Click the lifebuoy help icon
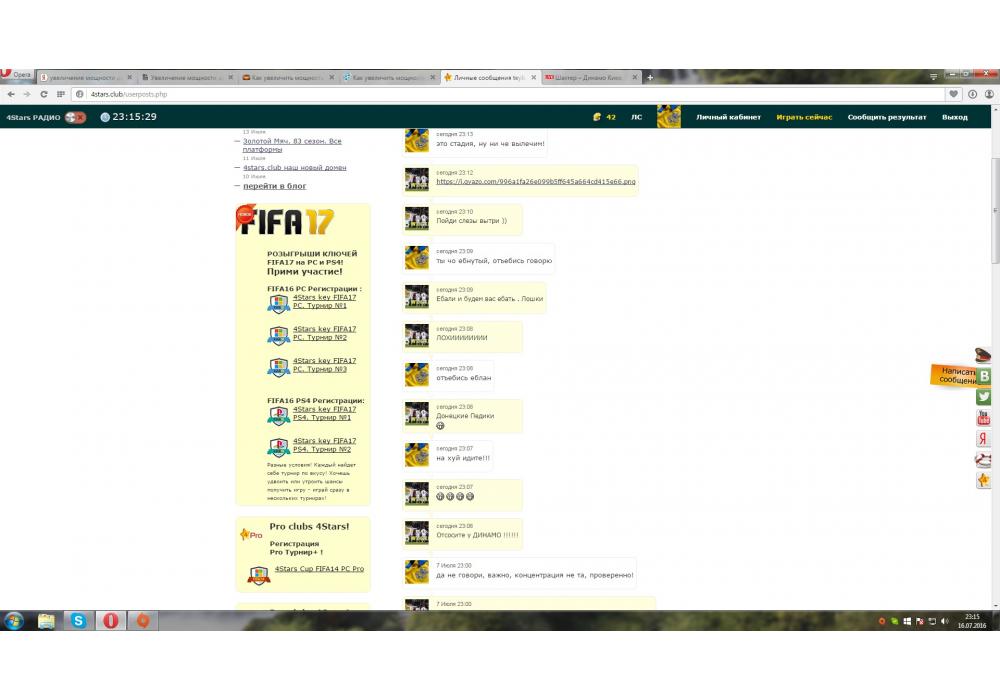 (983, 460)
